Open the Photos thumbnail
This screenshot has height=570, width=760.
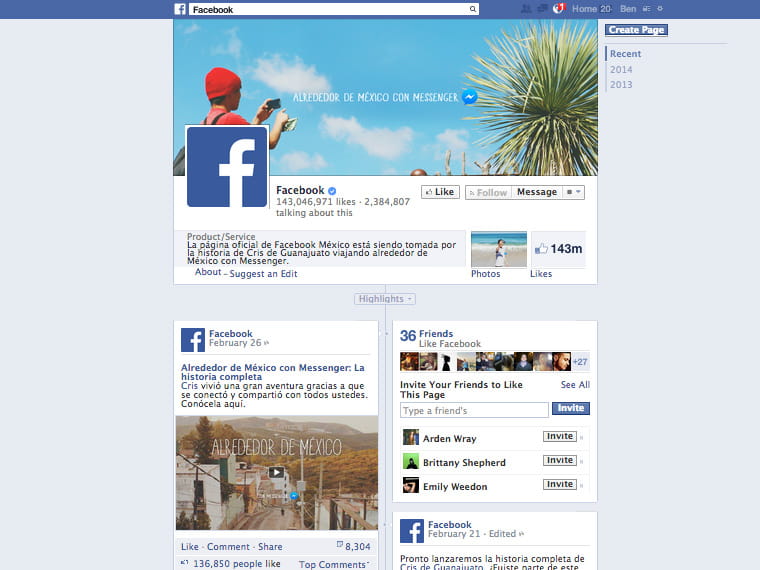pos(499,249)
